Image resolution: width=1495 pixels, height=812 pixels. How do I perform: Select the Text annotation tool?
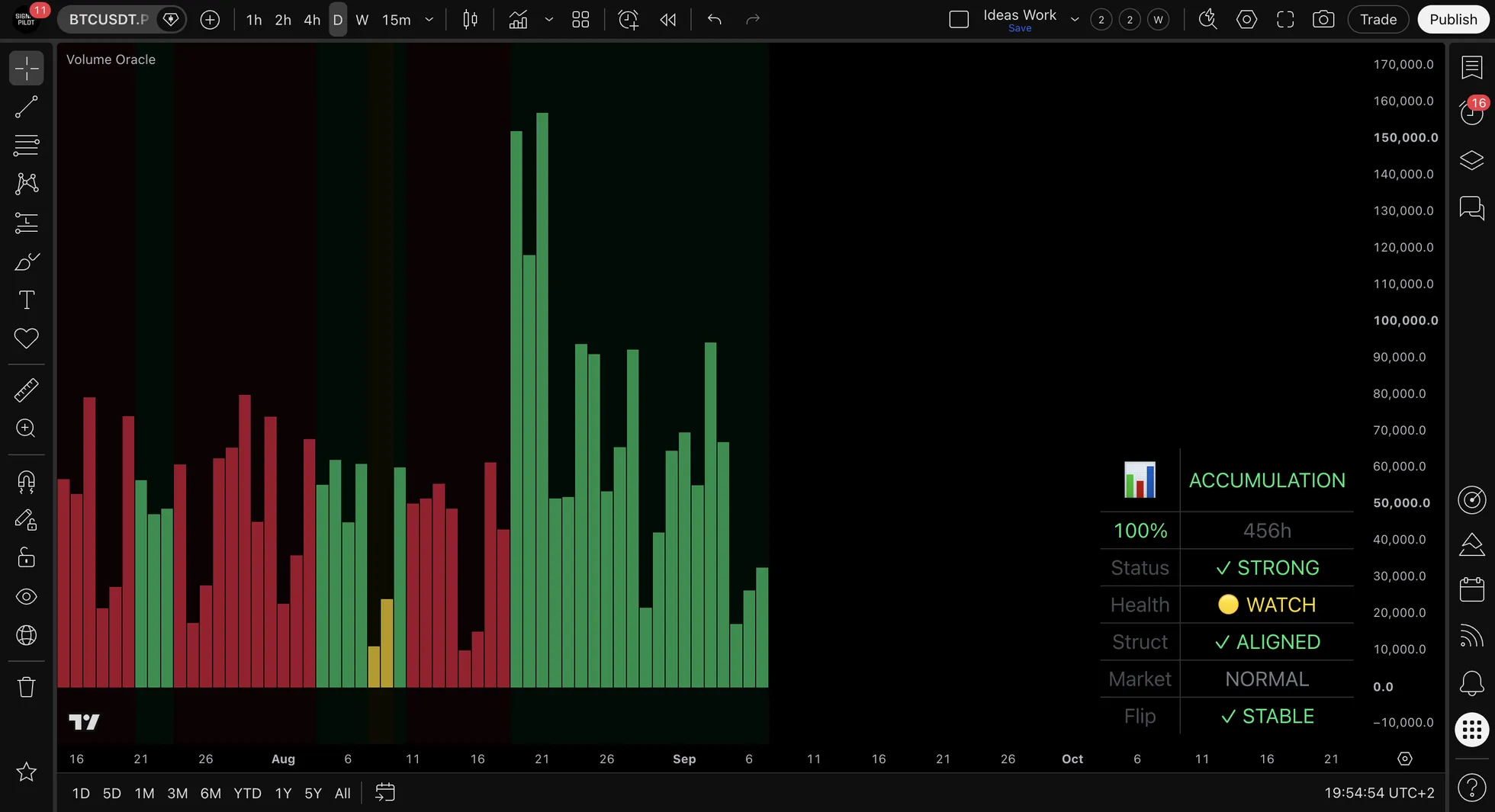(27, 300)
